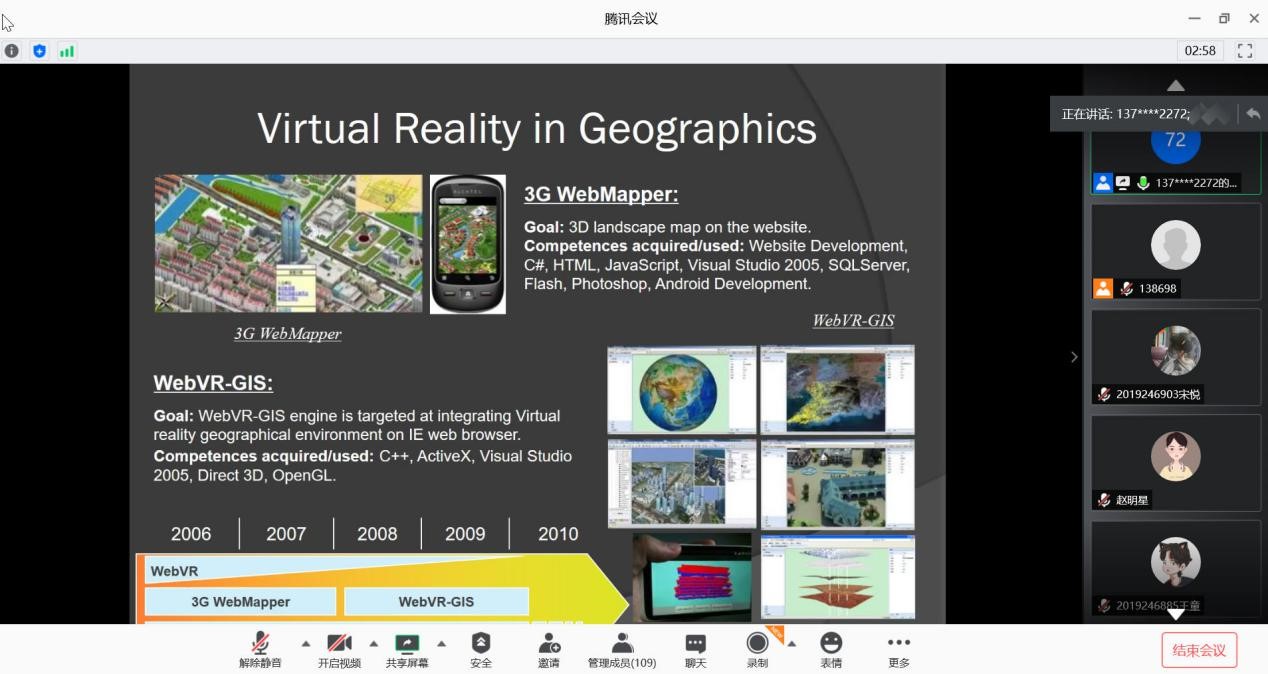
Task: Expand sharing options arrow beside 共享屏幕
Action: 441,643
